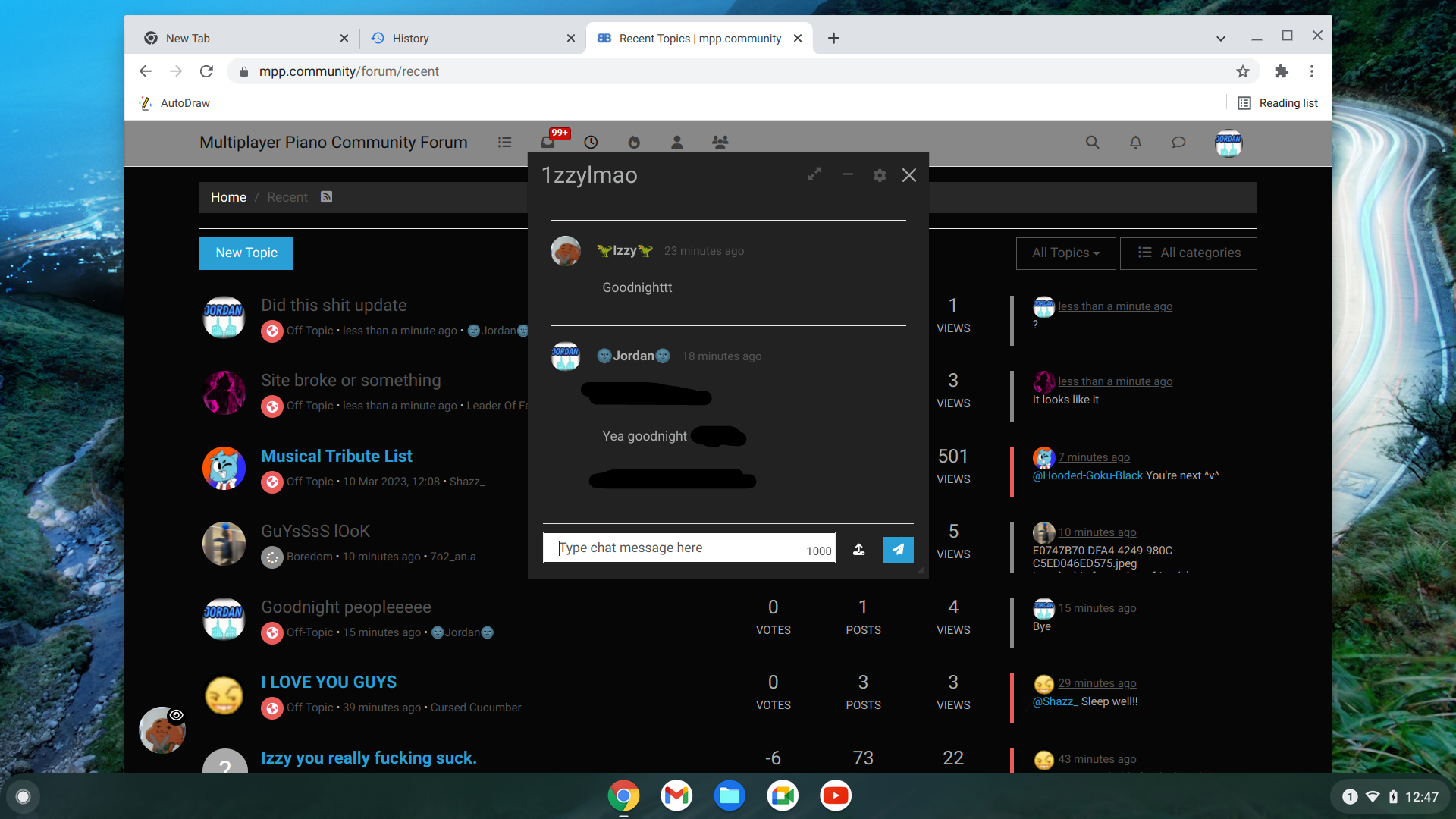
Task: Open the Musical Tribute List topic
Action: [x=337, y=456]
